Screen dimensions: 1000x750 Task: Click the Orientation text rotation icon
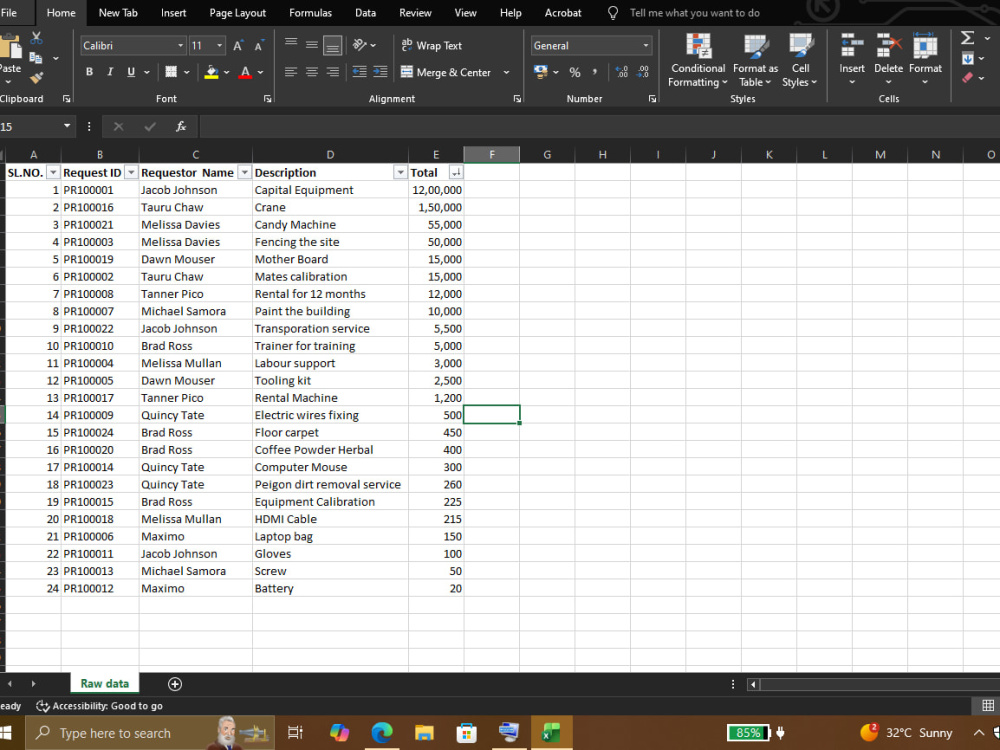pos(360,45)
